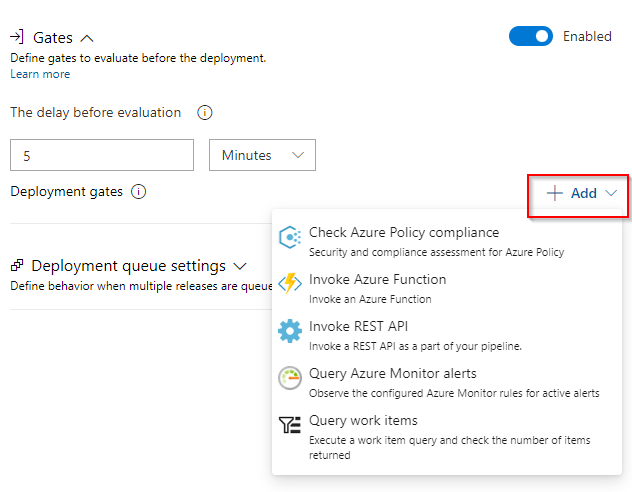Click the delay value input field

point(101,155)
